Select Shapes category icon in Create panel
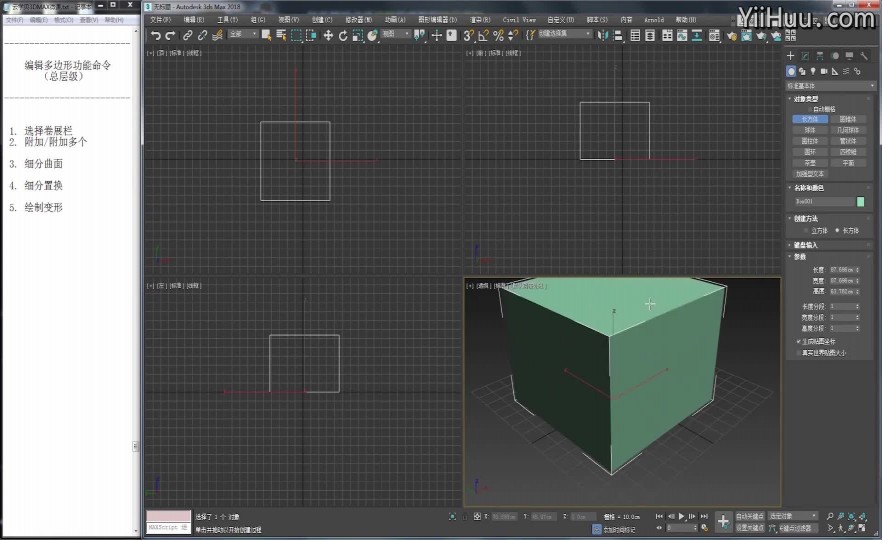The image size is (882, 540). (802, 71)
